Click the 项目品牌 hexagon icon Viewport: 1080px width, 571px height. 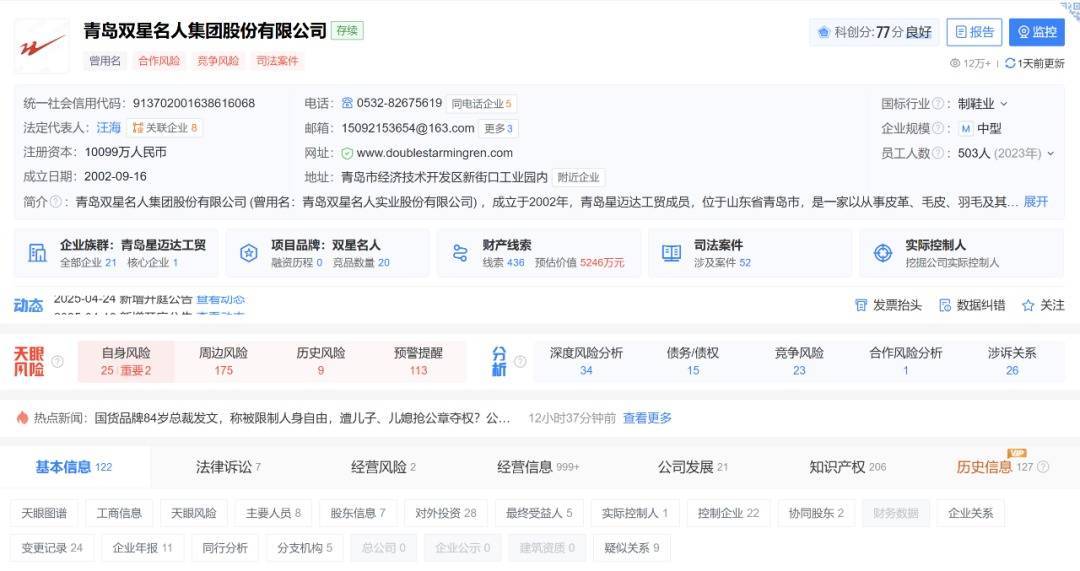coord(249,253)
